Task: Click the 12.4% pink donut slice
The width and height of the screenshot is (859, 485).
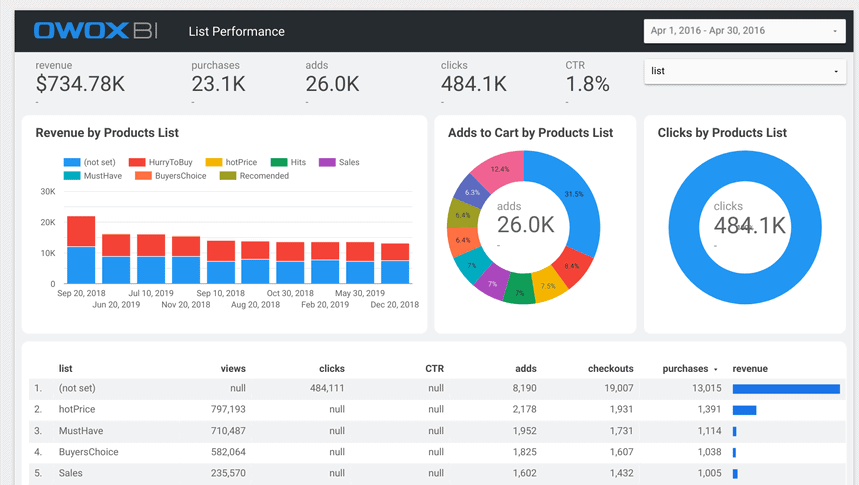Action: 500,169
